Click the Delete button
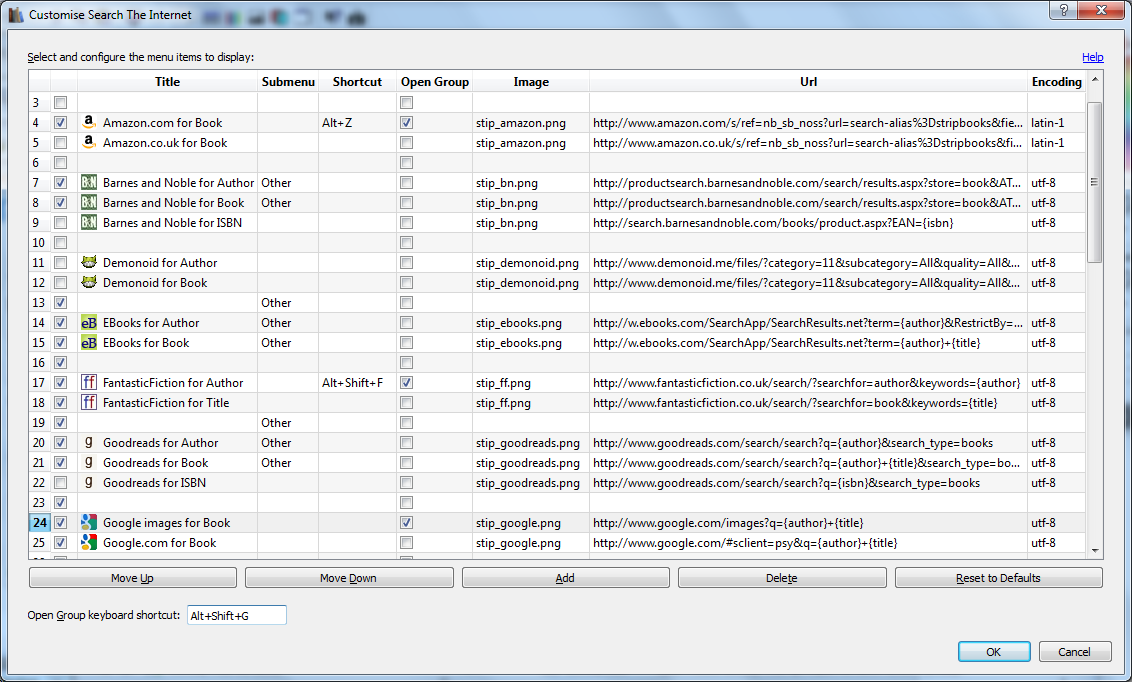This screenshot has width=1132, height=682. pyautogui.click(x=782, y=578)
